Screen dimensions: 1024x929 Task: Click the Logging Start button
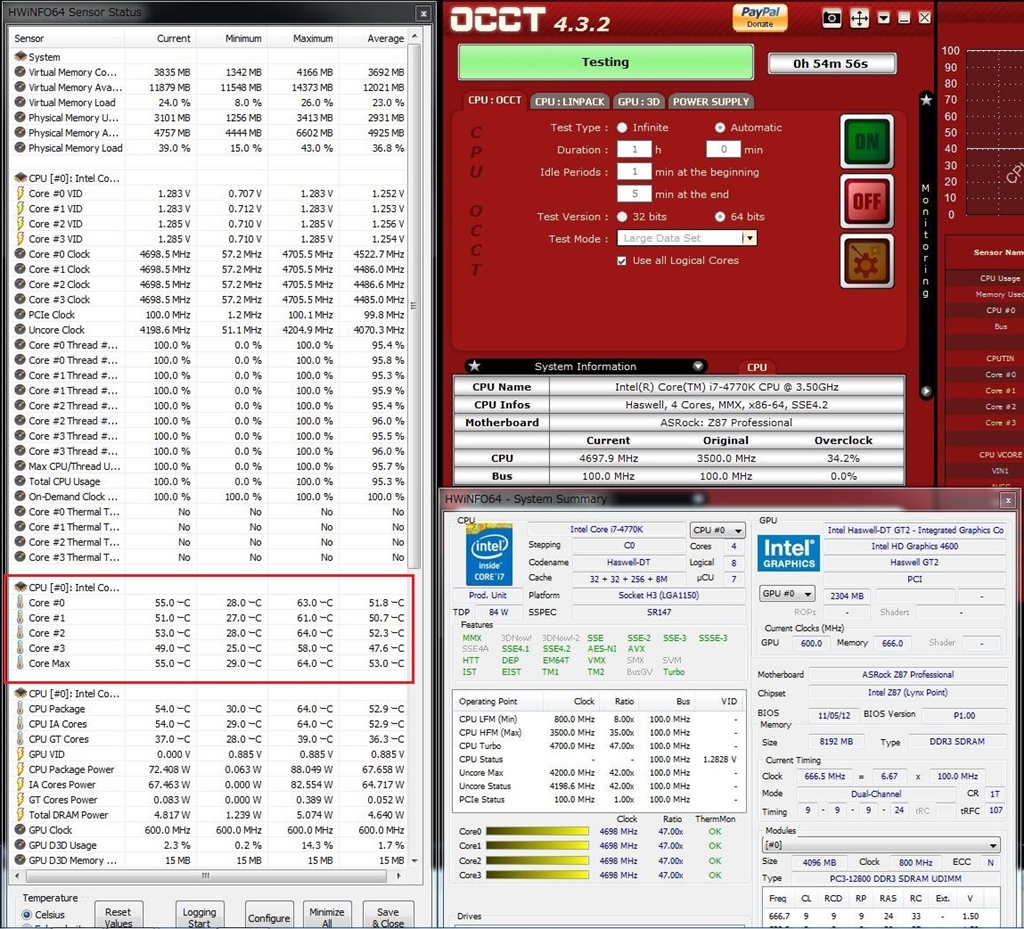(x=199, y=916)
